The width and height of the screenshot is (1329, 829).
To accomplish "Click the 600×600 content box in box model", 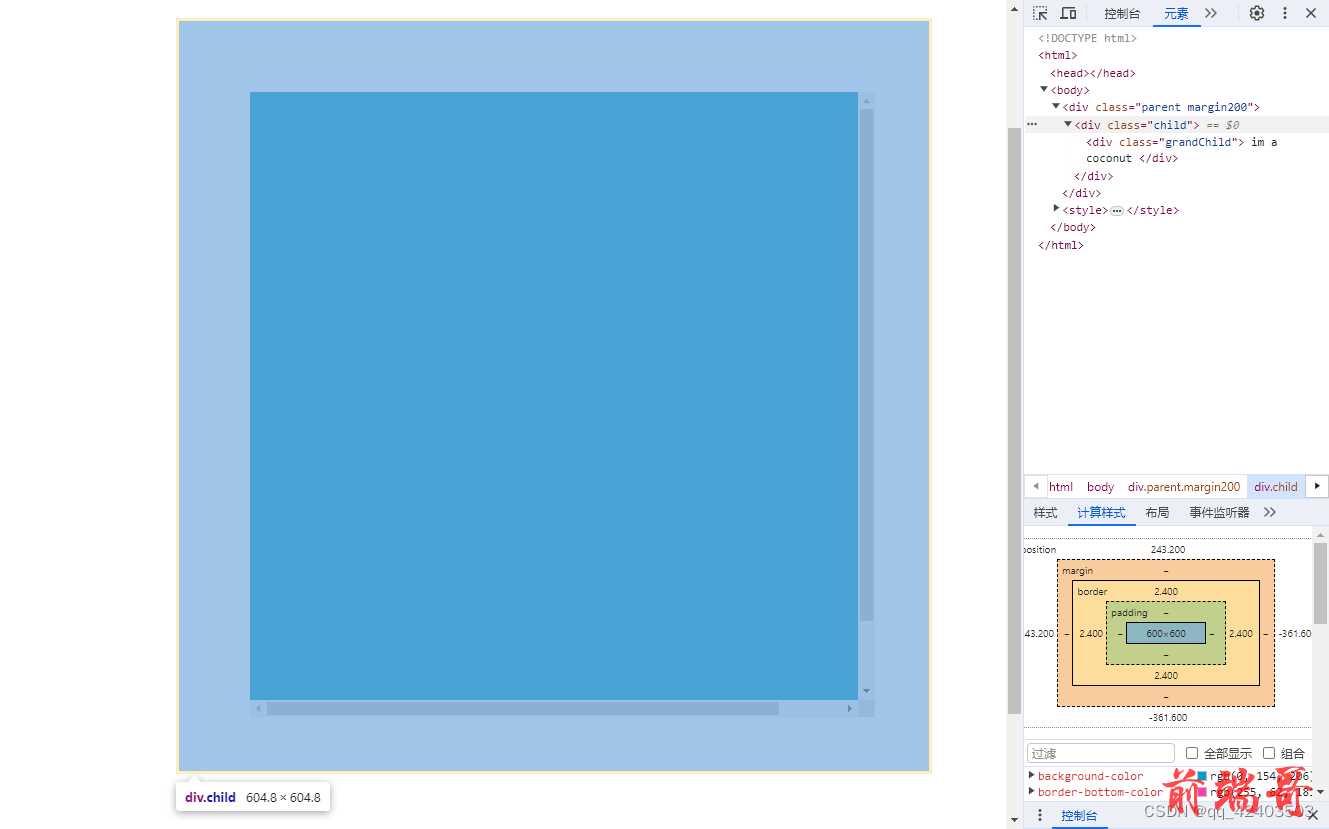I will [x=1166, y=633].
